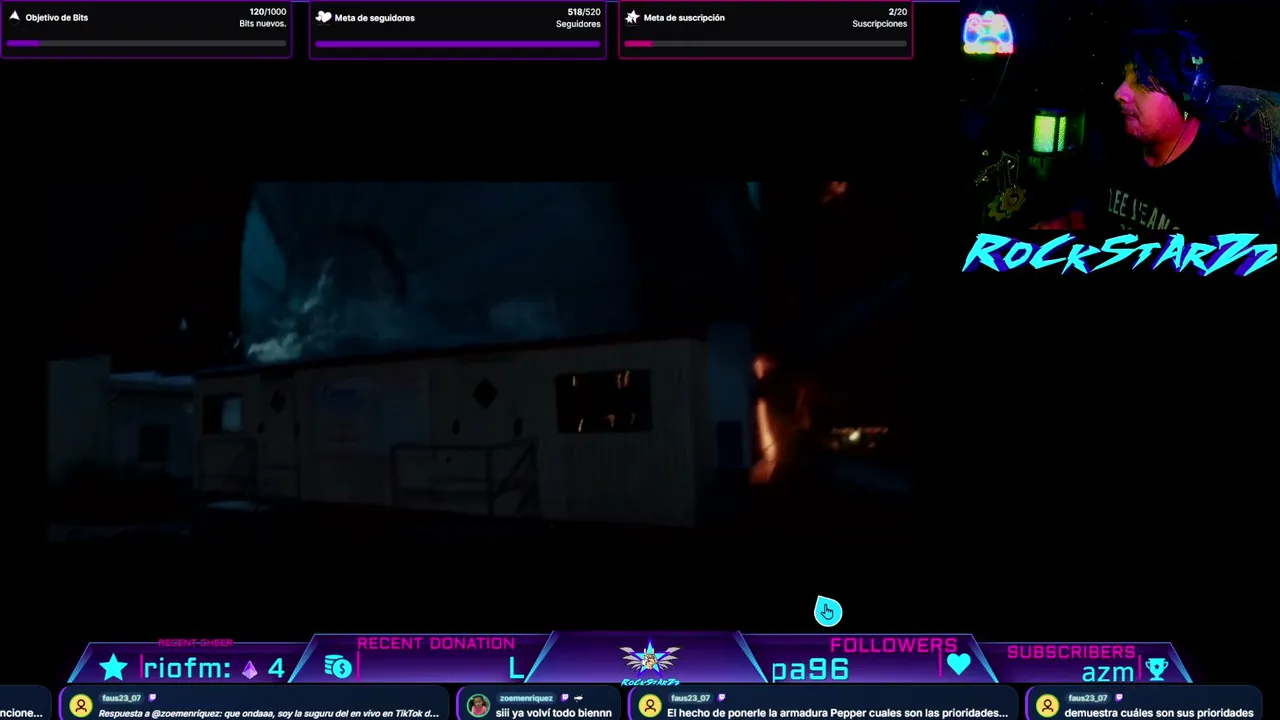
Task: Click the bits gem icon after riofm
Action: (x=249, y=669)
